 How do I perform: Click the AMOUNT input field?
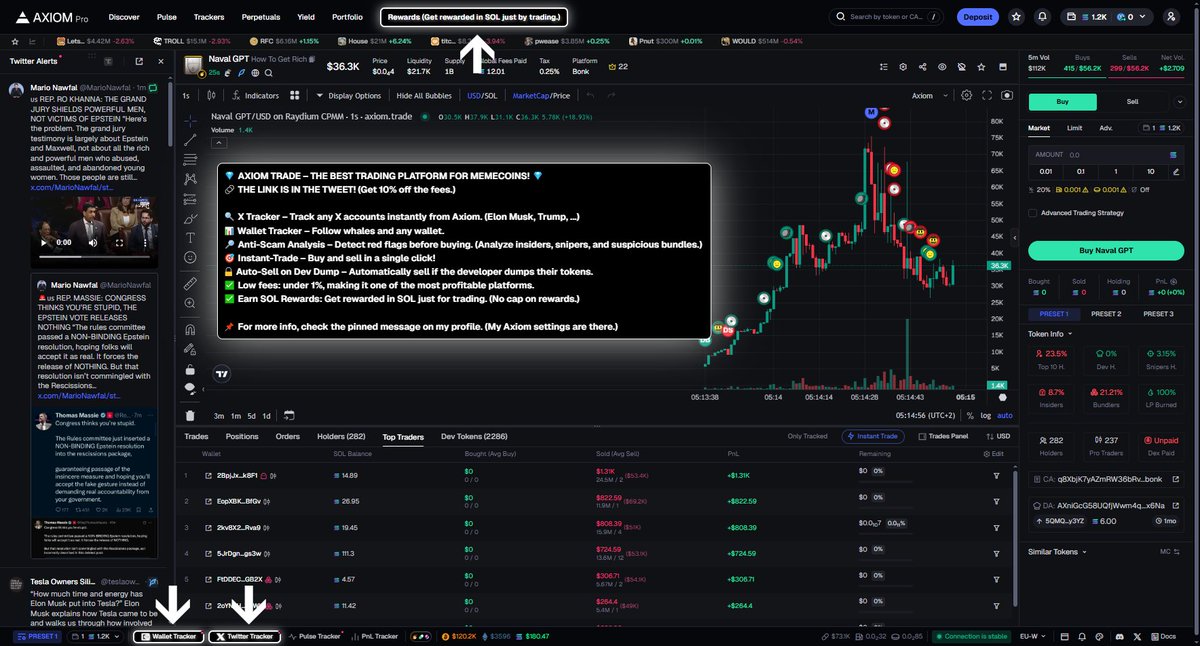tap(1108, 155)
